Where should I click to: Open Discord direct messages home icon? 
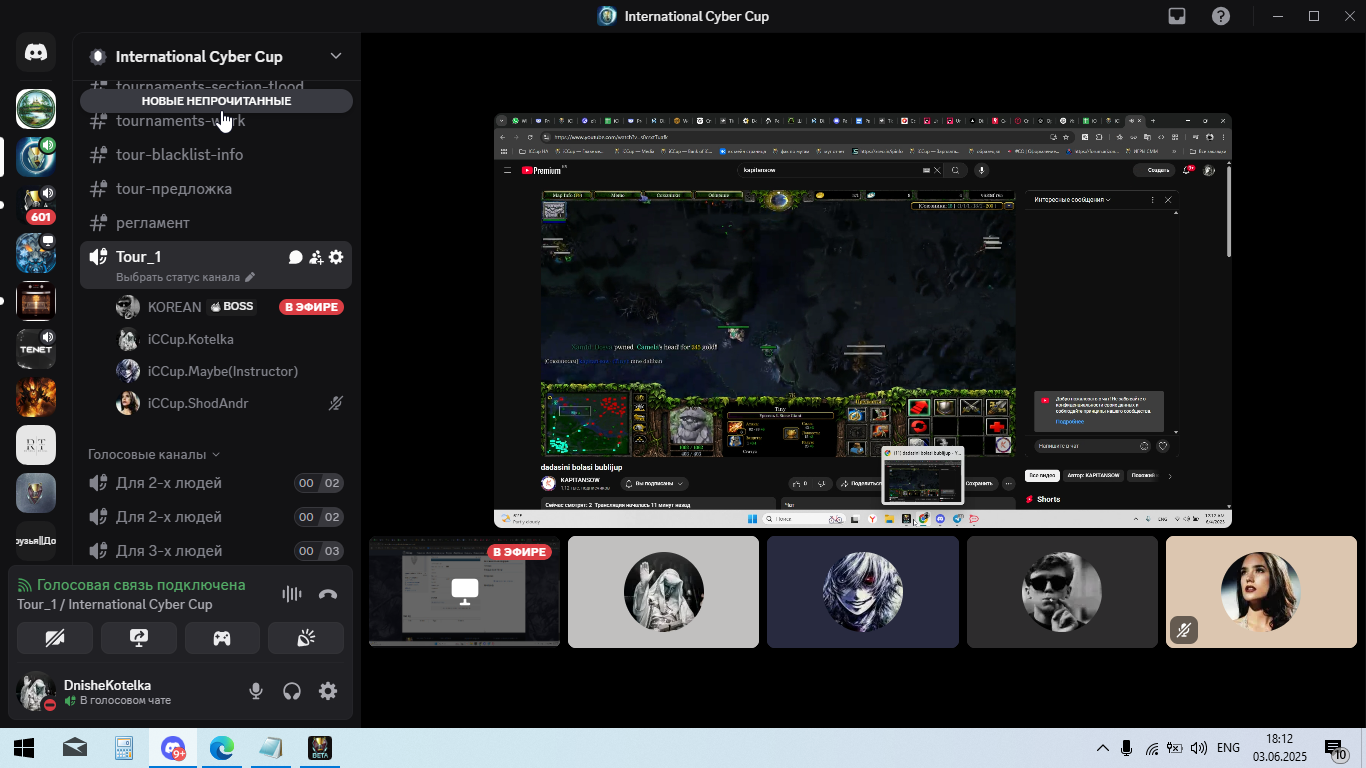pyautogui.click(x=36, y=53)
